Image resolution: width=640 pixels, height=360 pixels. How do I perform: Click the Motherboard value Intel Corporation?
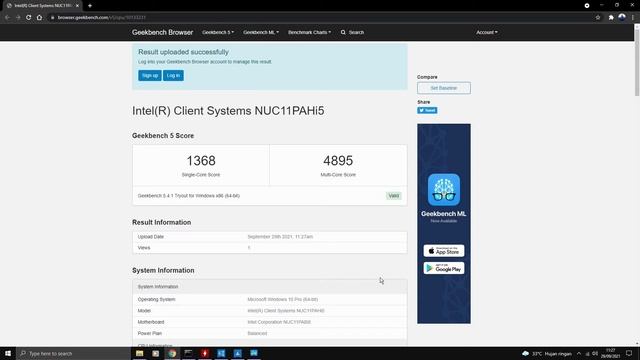click(x=279, y=322)
